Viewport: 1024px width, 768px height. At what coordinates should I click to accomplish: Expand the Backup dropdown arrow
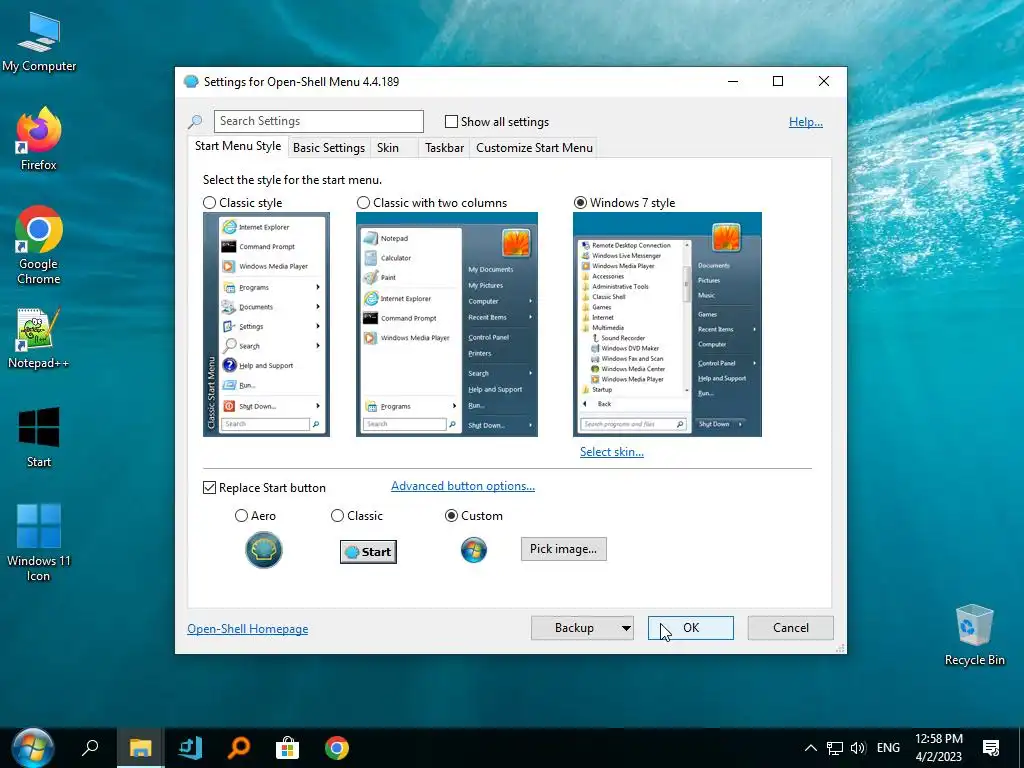coord(626,628)
